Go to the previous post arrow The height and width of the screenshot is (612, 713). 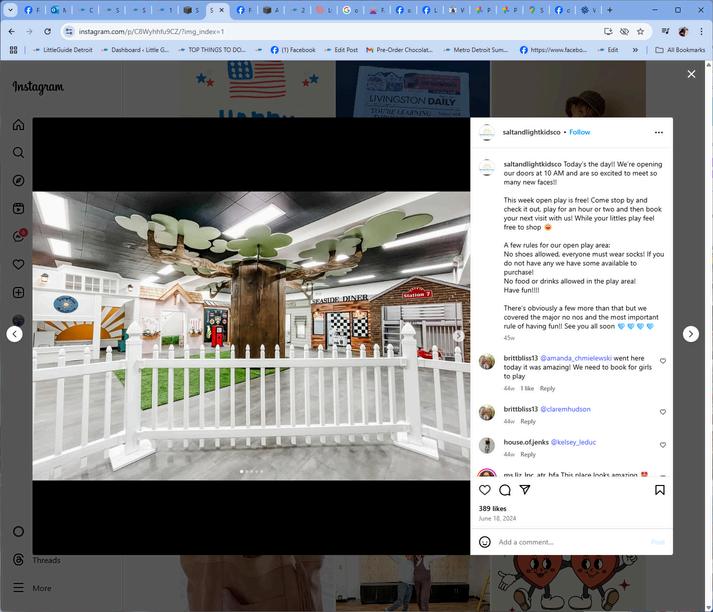click(x=15, y=334)
